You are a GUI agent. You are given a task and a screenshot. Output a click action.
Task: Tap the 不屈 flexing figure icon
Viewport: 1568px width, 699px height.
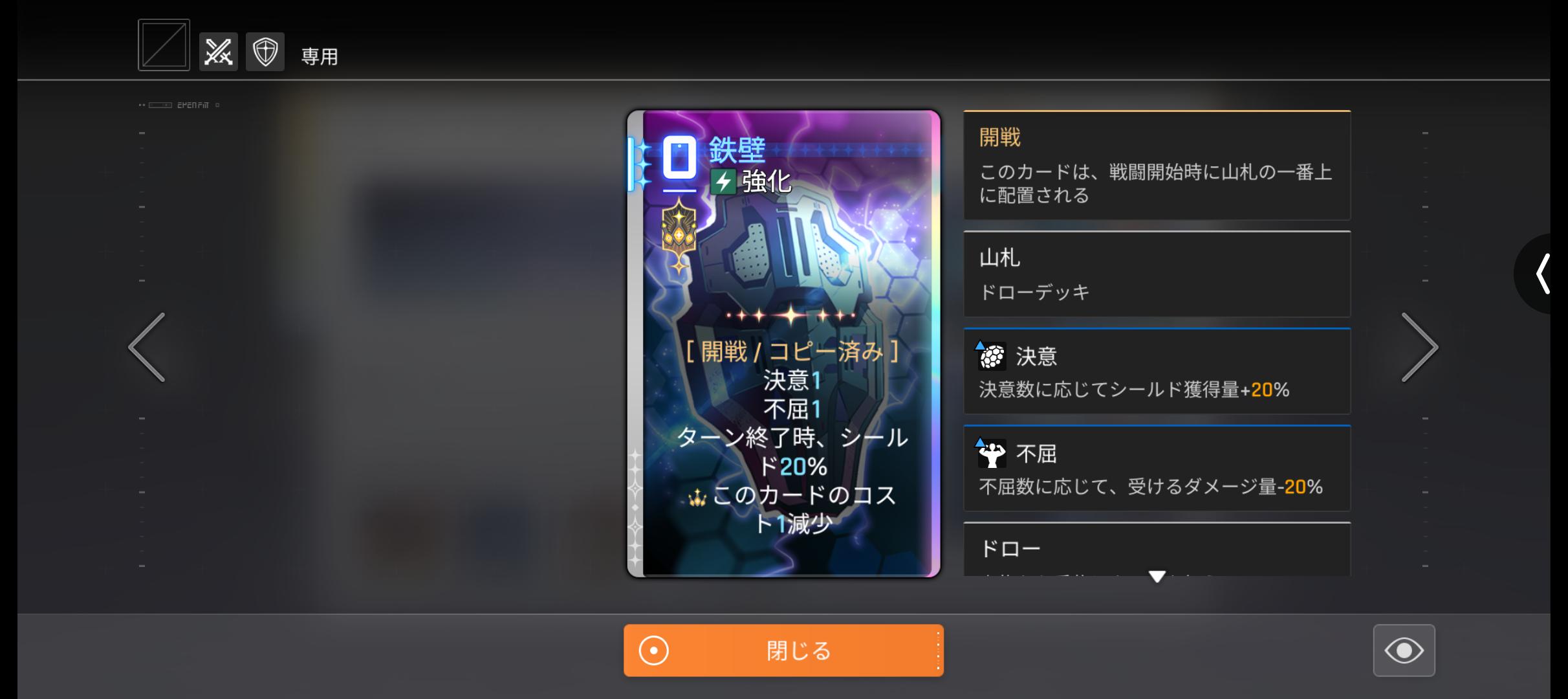pos(991,453)
